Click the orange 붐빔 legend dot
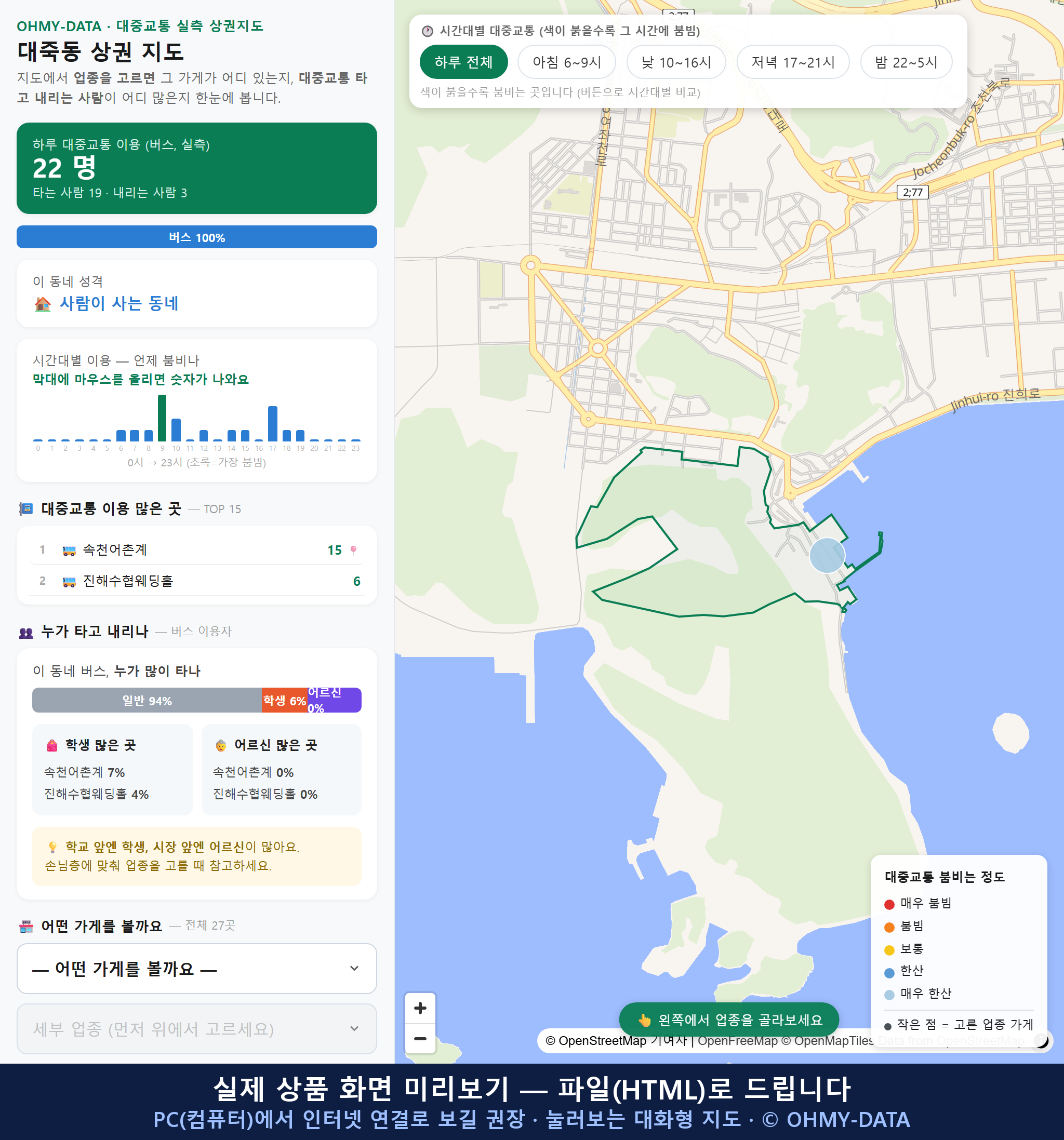Screen dimensions: 1064x1140 (889, 927)
